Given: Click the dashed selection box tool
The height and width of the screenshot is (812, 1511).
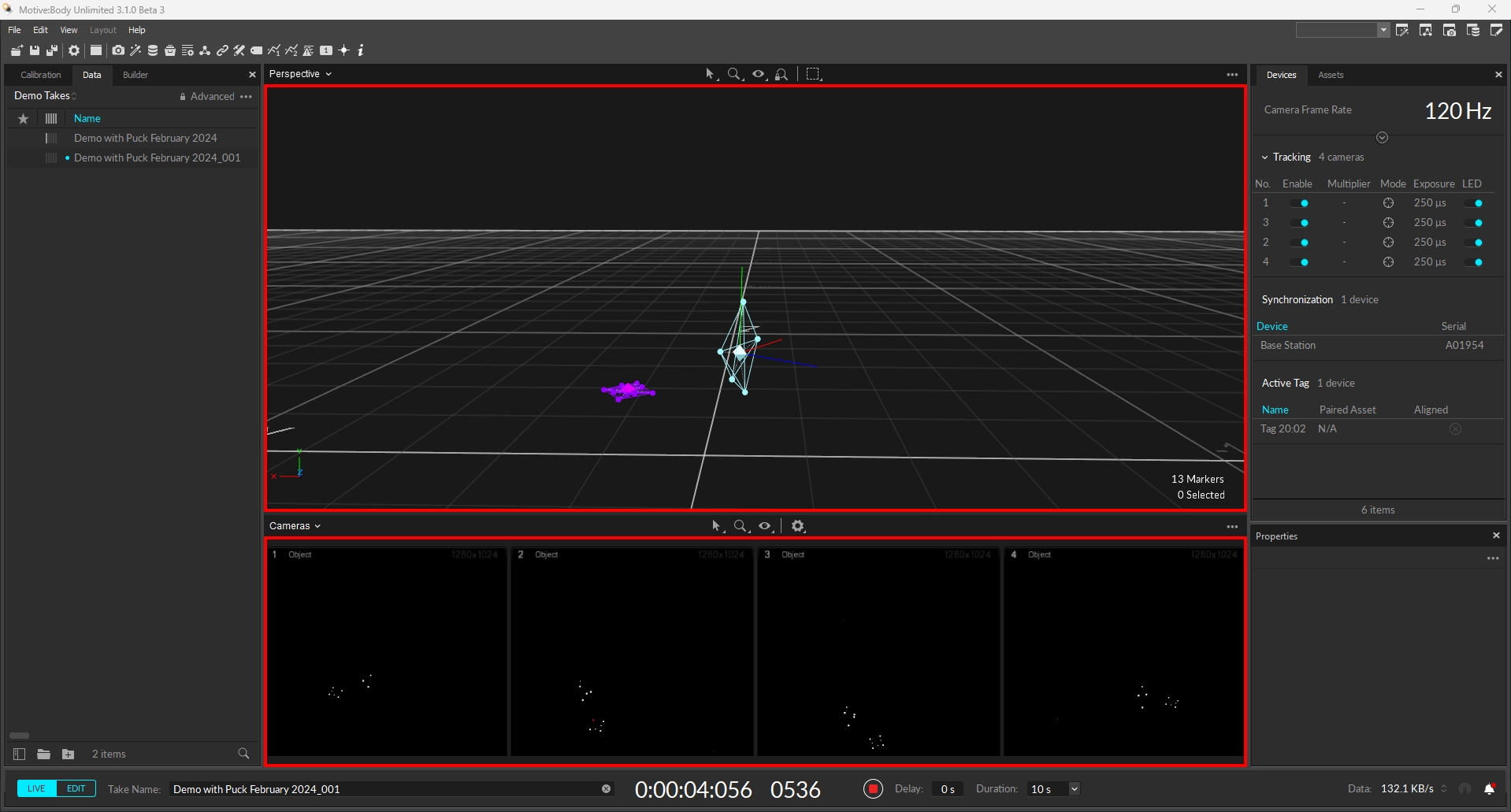Looking at the screenshot, I should 814,74.
